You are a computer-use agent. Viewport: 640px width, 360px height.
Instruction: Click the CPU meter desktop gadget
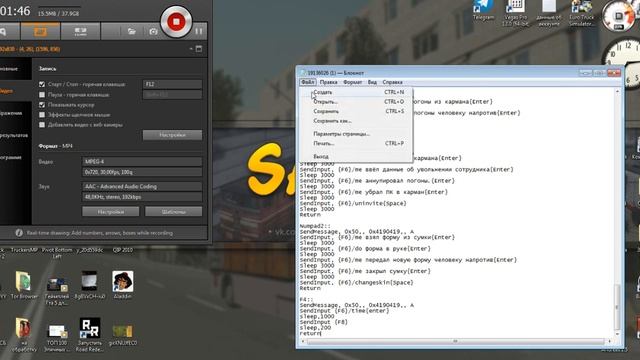point(618,16)
